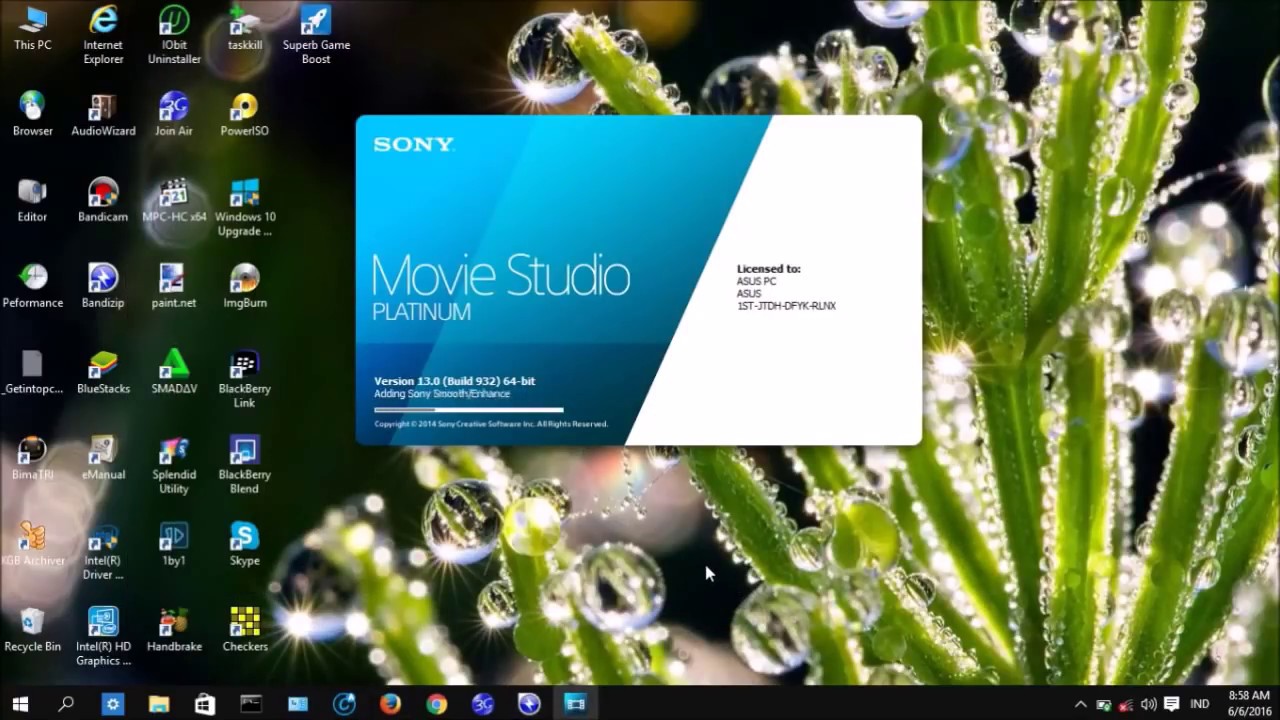Select the ImgBurn desktop shortcut
Viewport: 1280px width, 720px height.
(x=245, y=287)
